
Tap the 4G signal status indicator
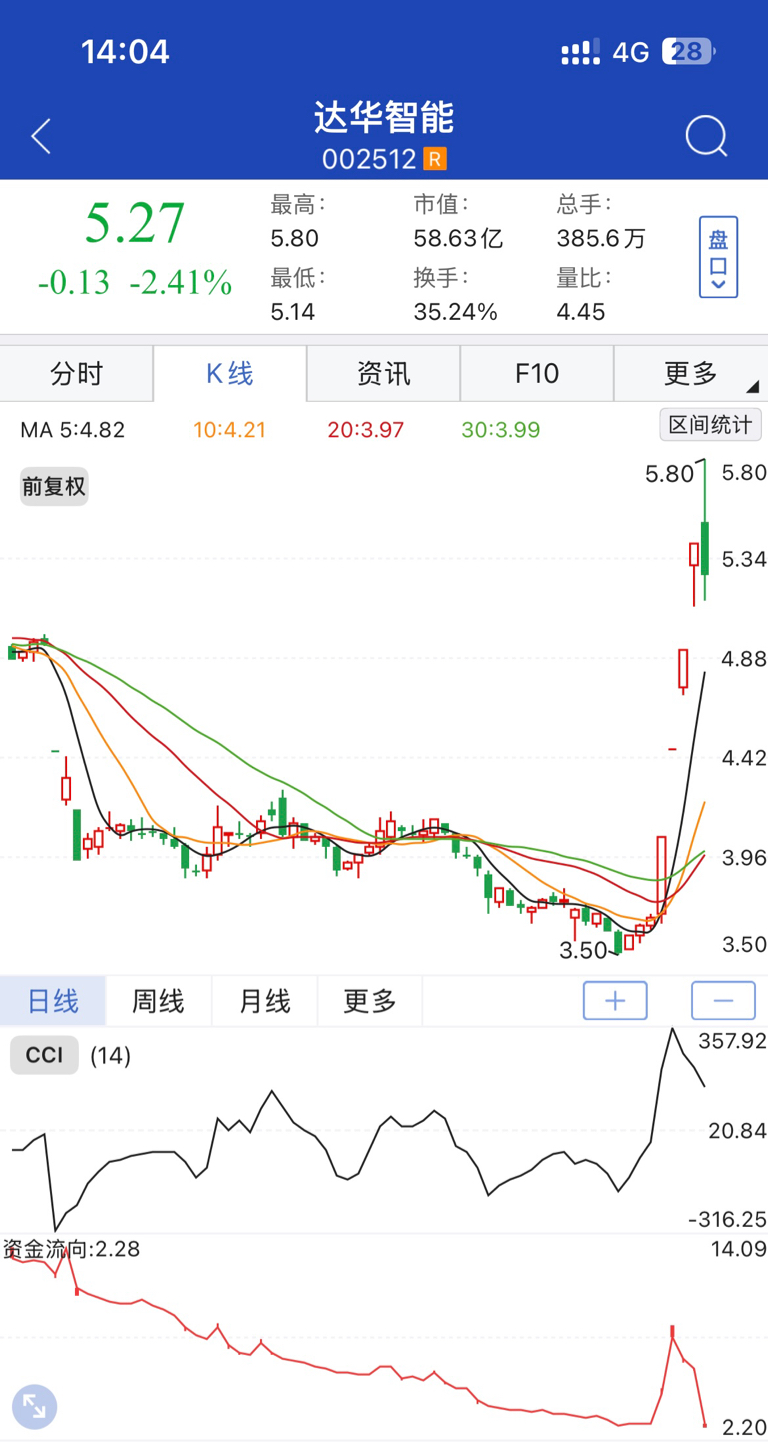(630, 52)
